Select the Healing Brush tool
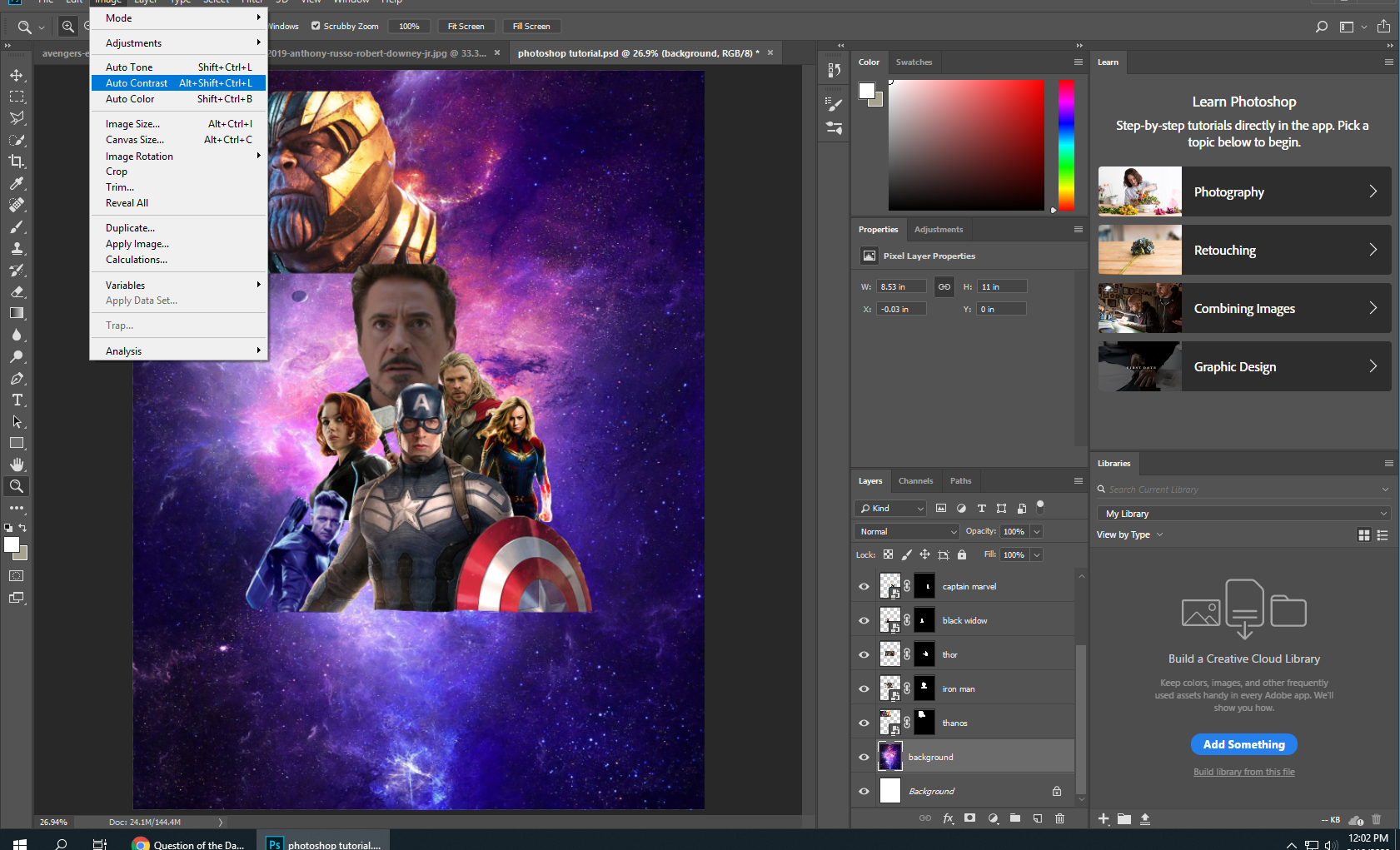Viewport: 1400px width, 850px height. click(17, 205)
